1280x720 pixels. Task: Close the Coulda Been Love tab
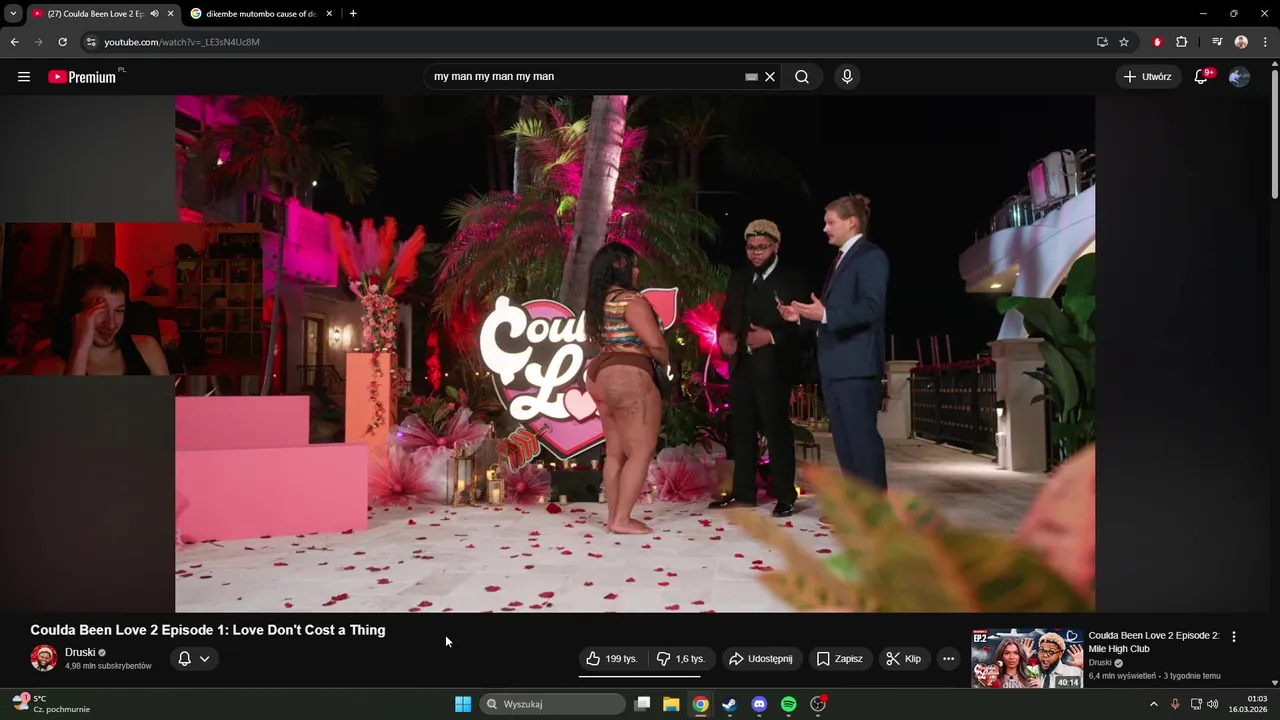[x=171, y=14]
